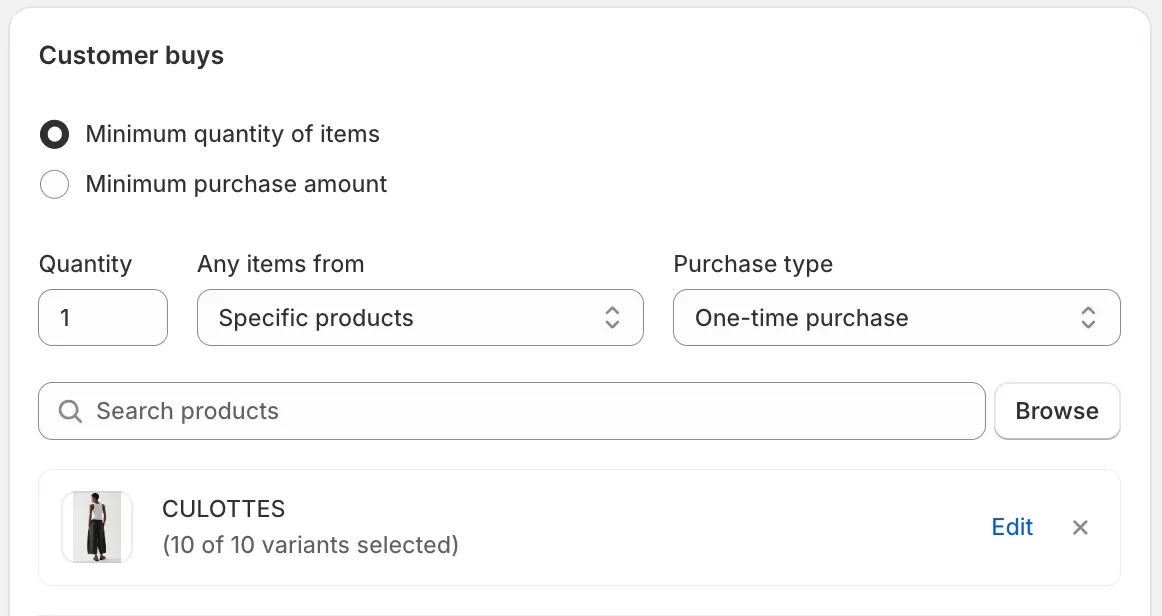Open the Purchase type dropdown
The width and height of the screenshot is (1162, 616).
[x=896, y=317]
